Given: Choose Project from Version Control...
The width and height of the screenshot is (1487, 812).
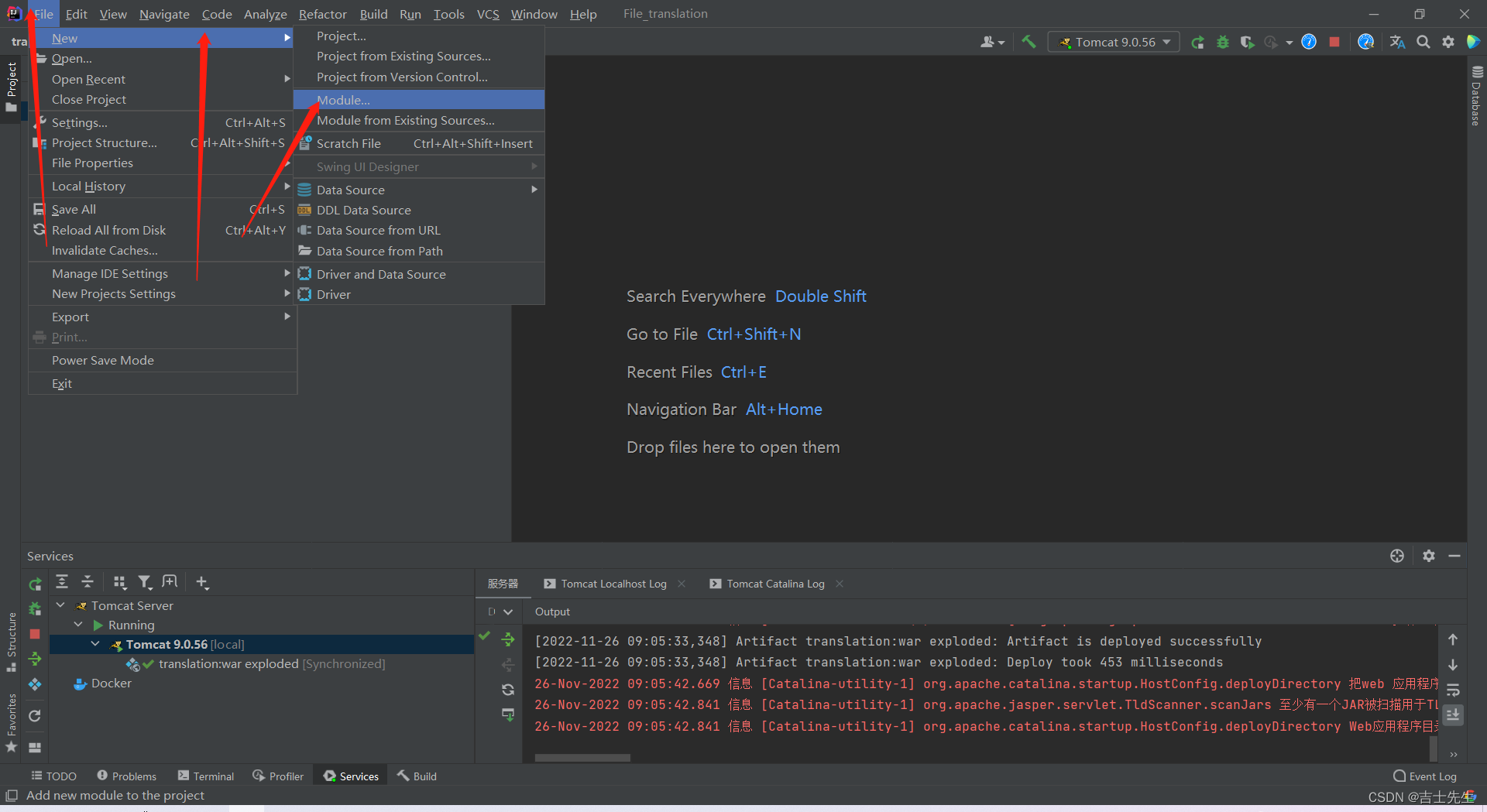Looking at the screenshot, I should pos(419,77).
